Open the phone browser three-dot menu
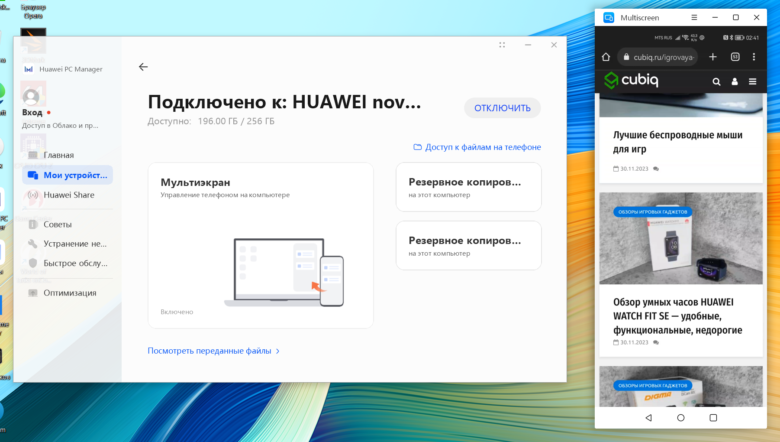Viewport: 780px width, 442px height. coord(754,57)
